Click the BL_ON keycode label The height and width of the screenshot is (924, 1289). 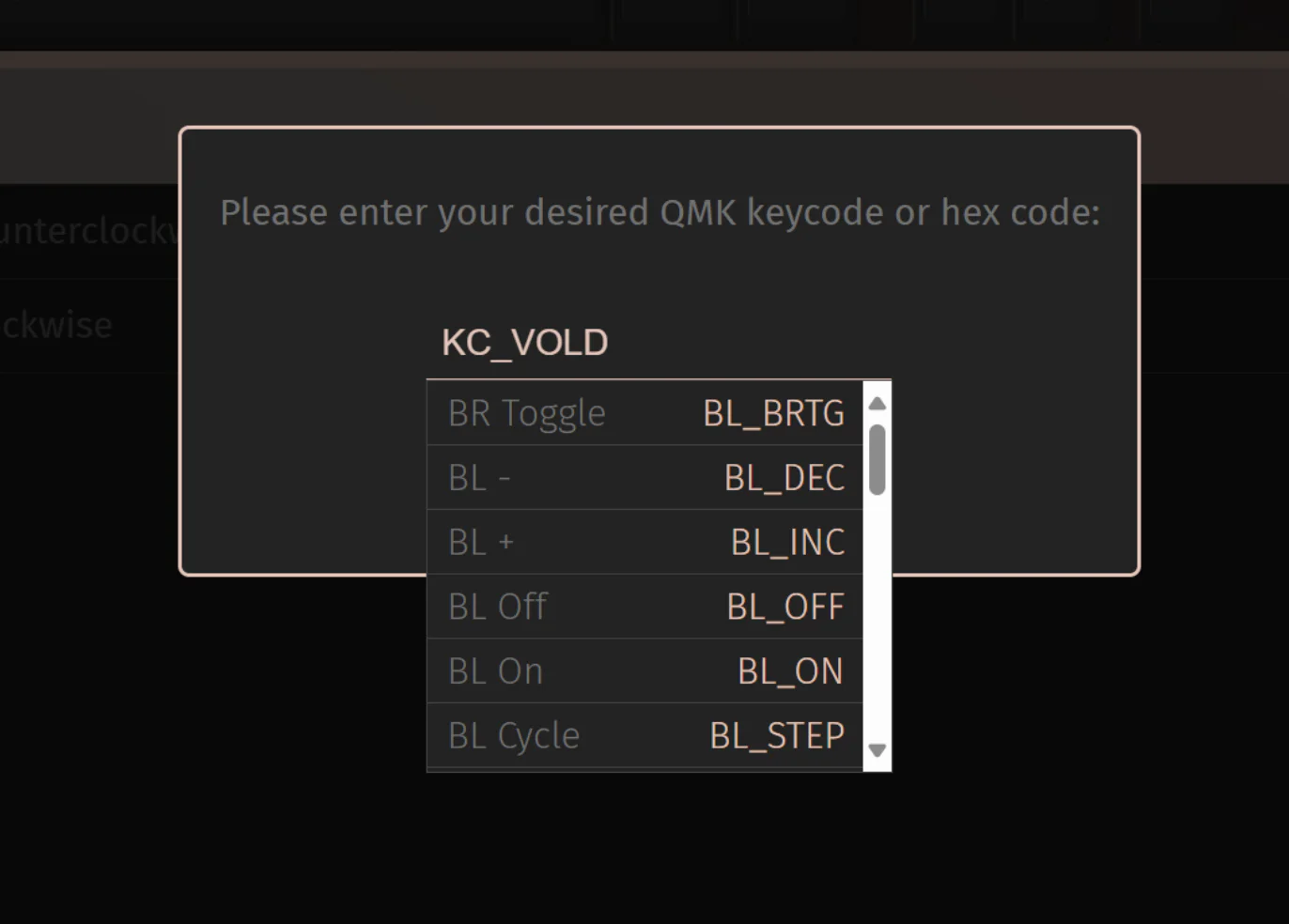(x=790, y=671)
